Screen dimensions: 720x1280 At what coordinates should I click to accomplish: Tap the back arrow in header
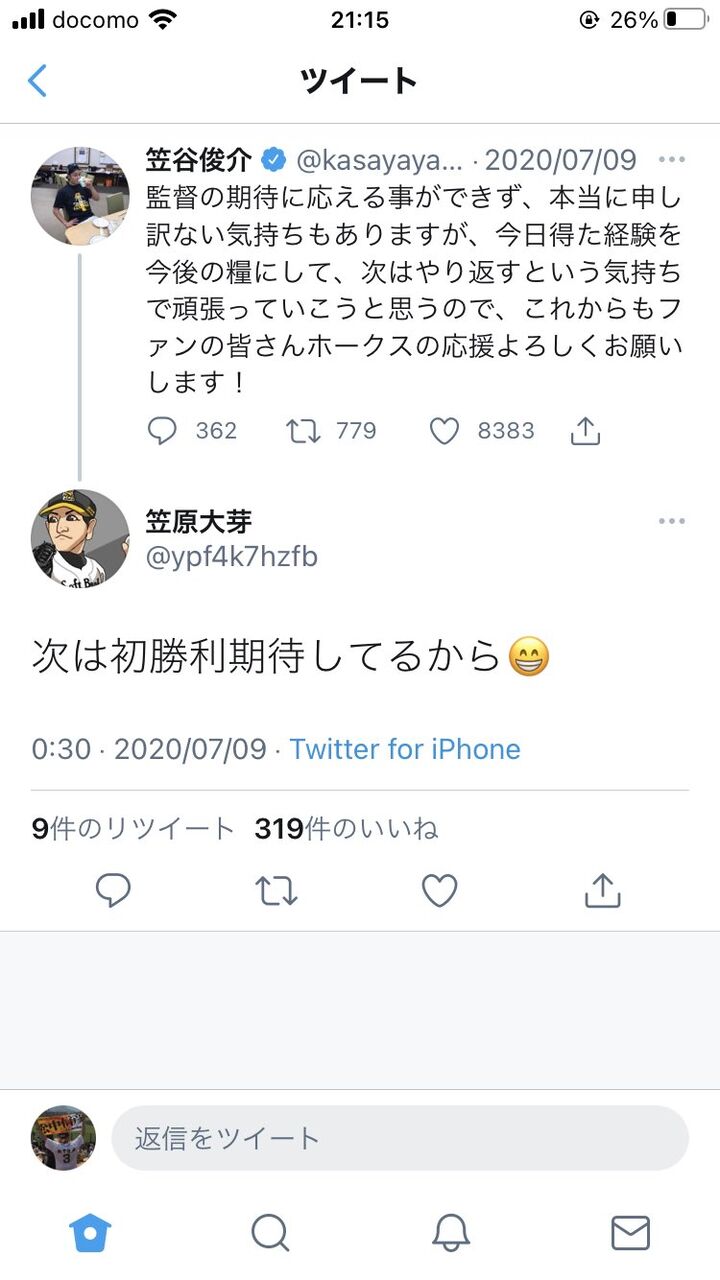pyautogui.click(x=37, y=80)
